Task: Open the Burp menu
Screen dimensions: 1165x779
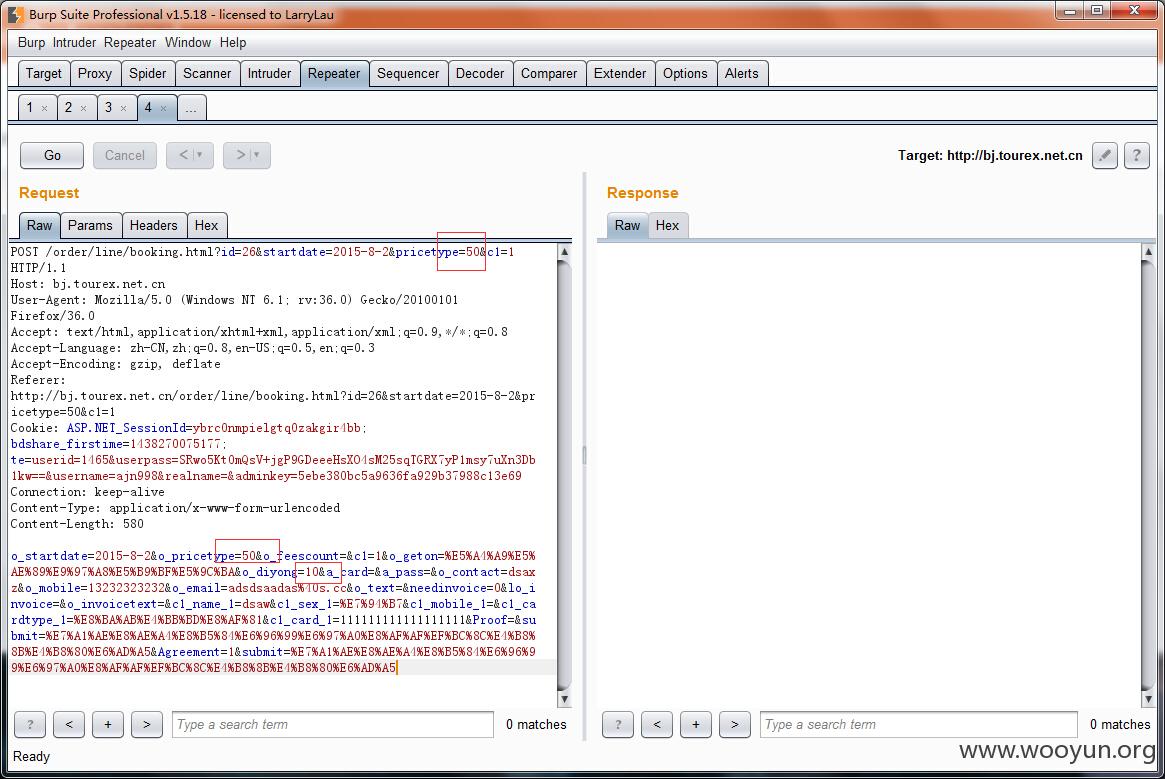Action: pyautogui.click(x=31, y=42)
